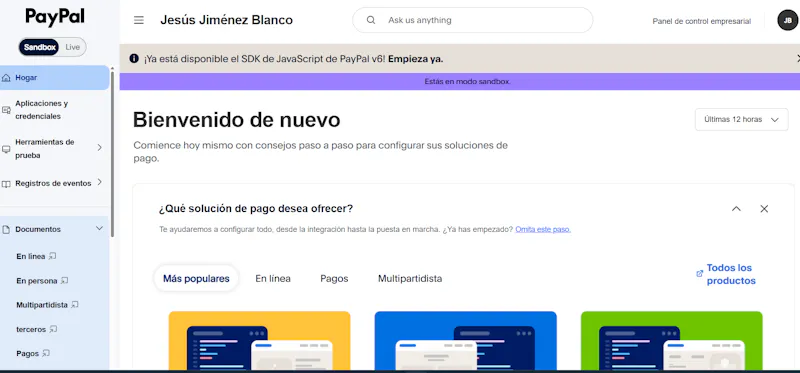Open the hamburger menu icon

139,20
